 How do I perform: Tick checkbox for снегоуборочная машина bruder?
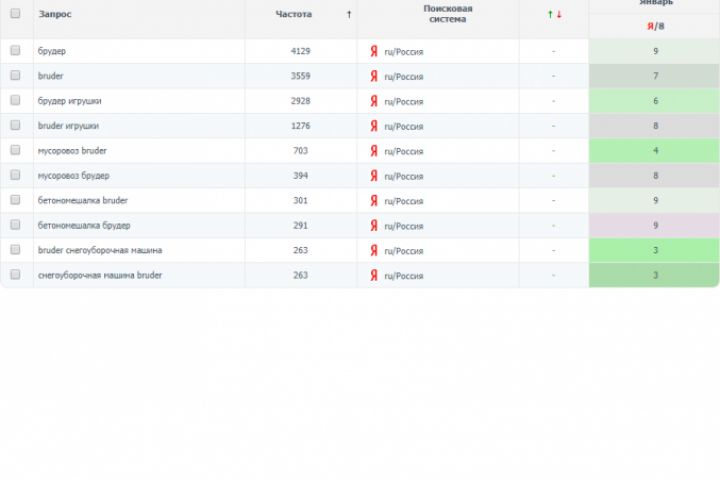point(15,275)
